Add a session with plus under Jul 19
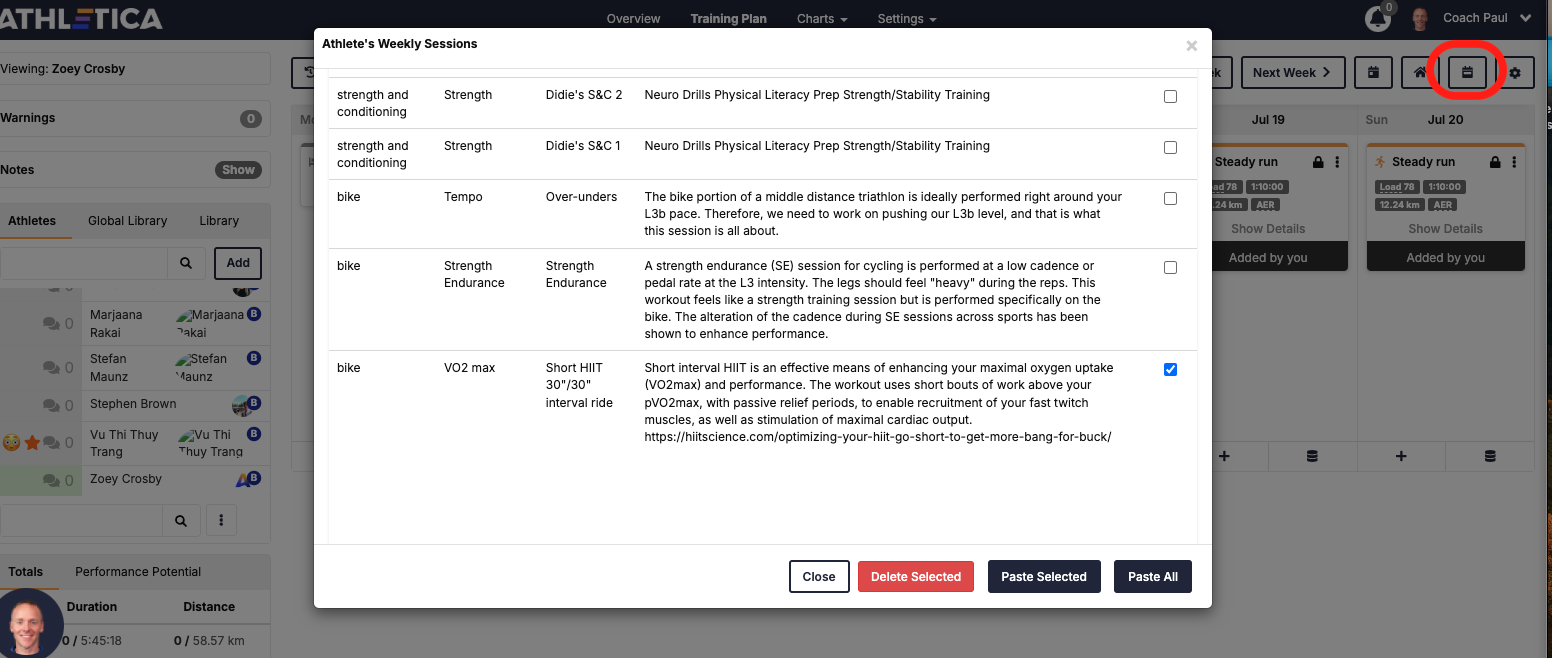 (1224, 456)
